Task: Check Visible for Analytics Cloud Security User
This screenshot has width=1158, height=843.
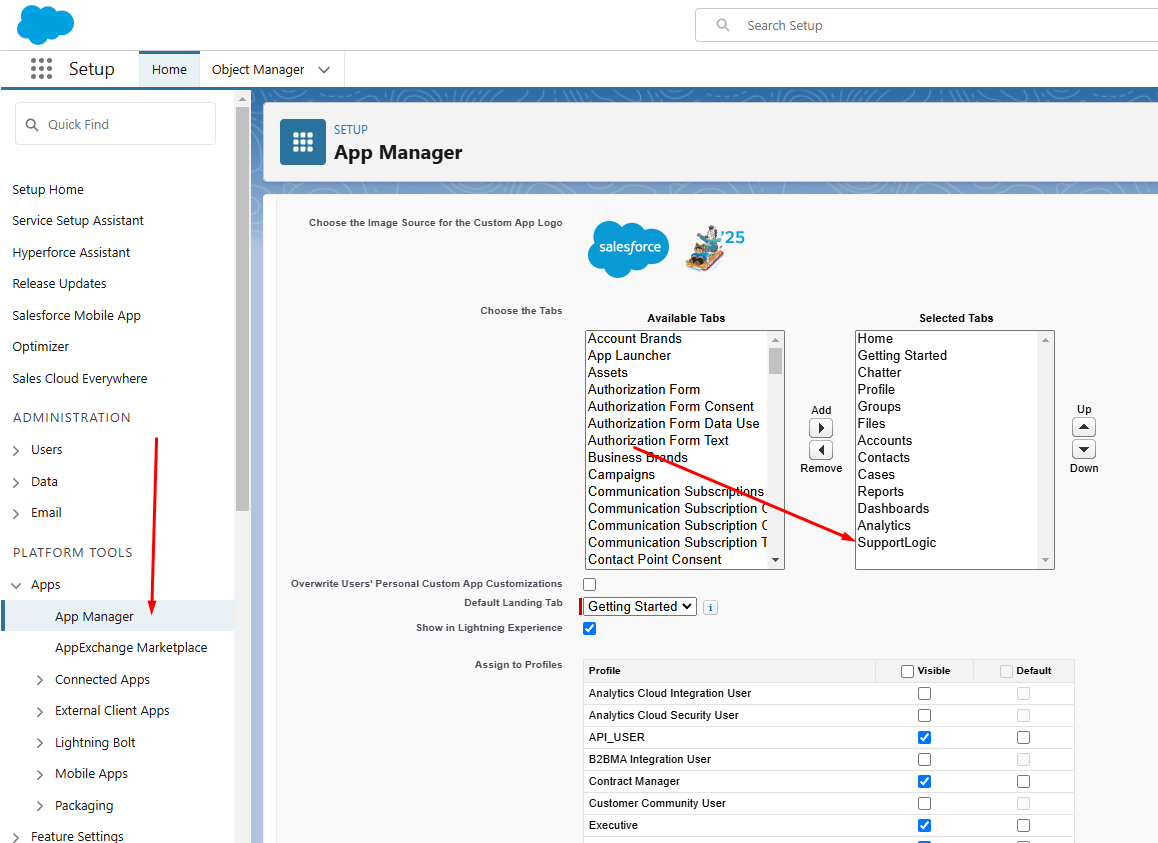Action: coord(924,715)
